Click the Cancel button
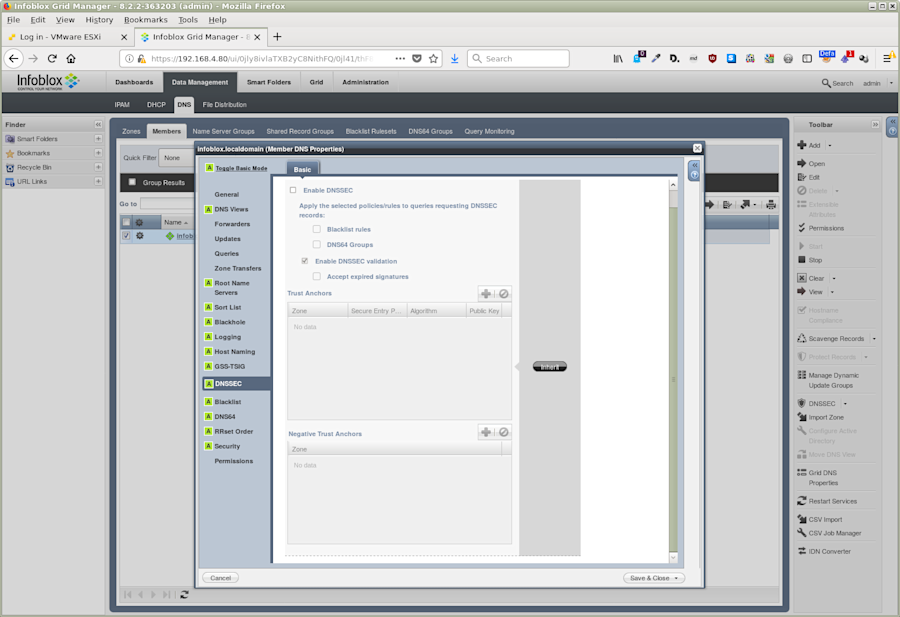Screen dimensions: 900x617 coord(220,578)
